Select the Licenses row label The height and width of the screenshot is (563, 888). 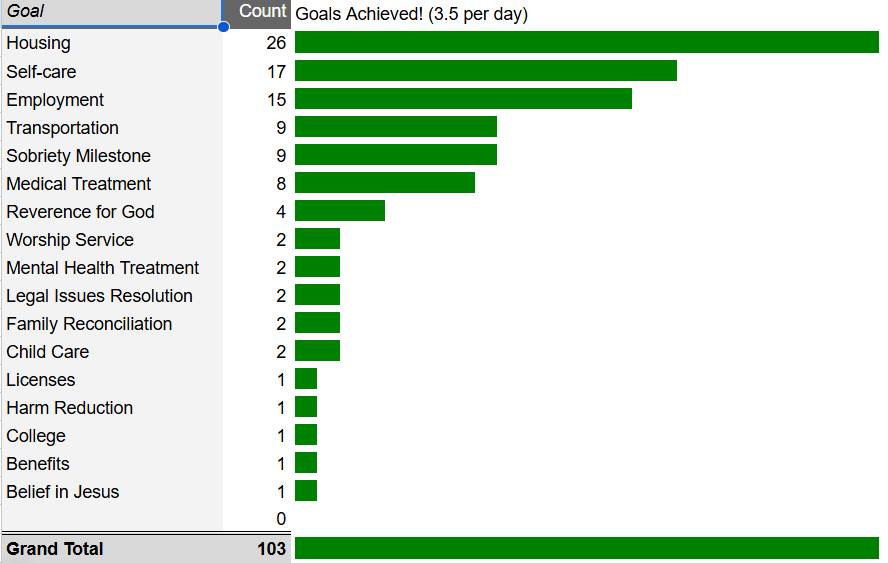coord(40,380)
